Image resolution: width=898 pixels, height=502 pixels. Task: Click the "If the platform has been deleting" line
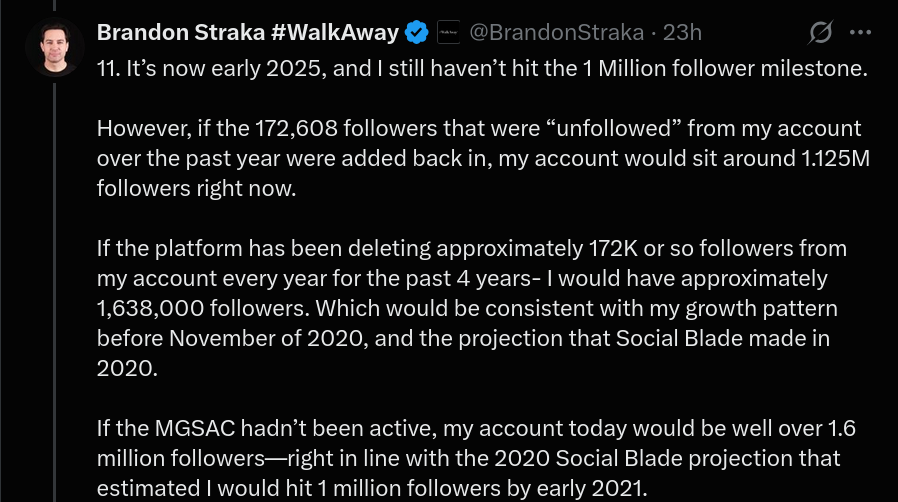pyautogui.click(x=472, y=248)
